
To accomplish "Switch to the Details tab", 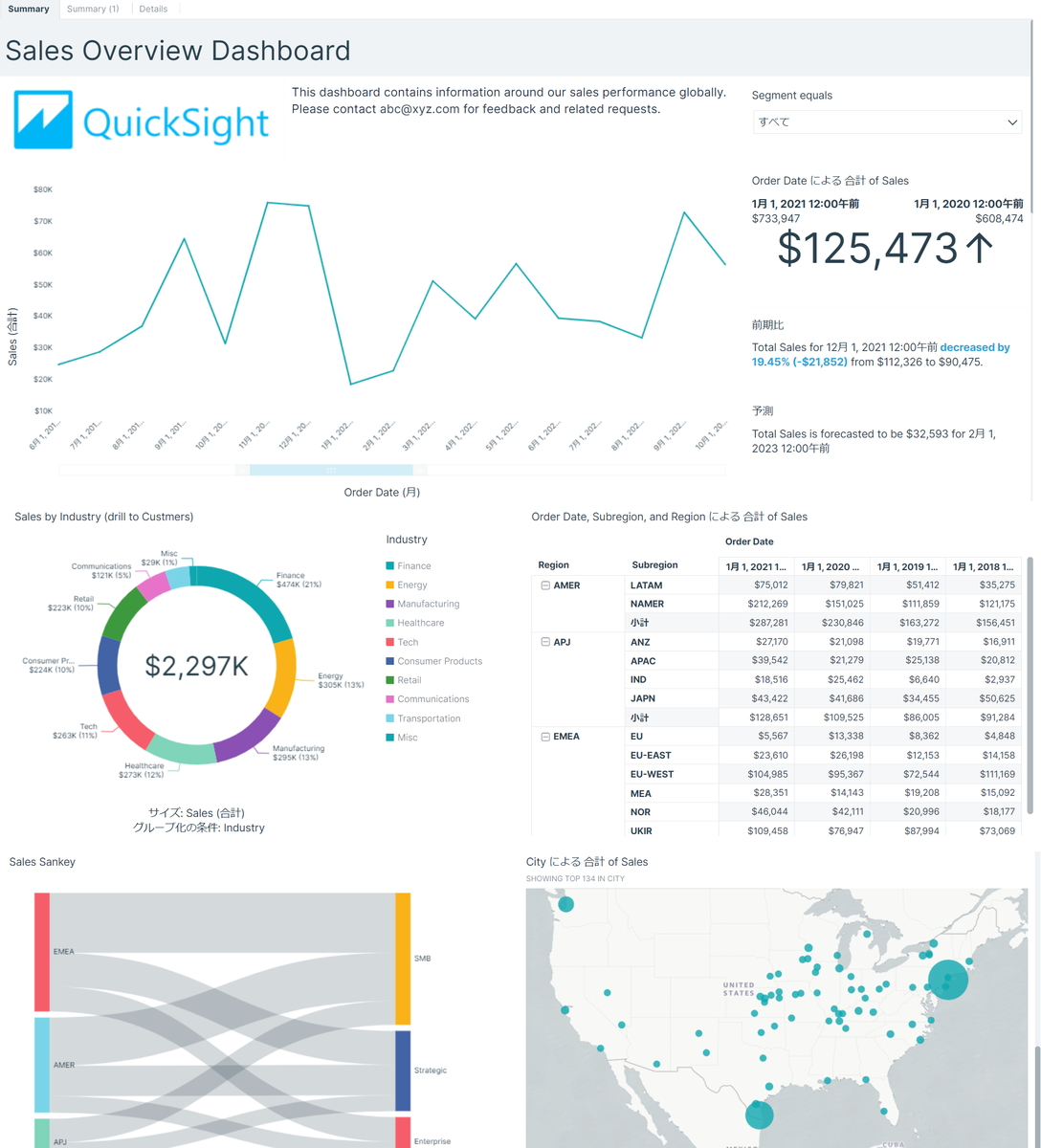I will tap(153, 9).
